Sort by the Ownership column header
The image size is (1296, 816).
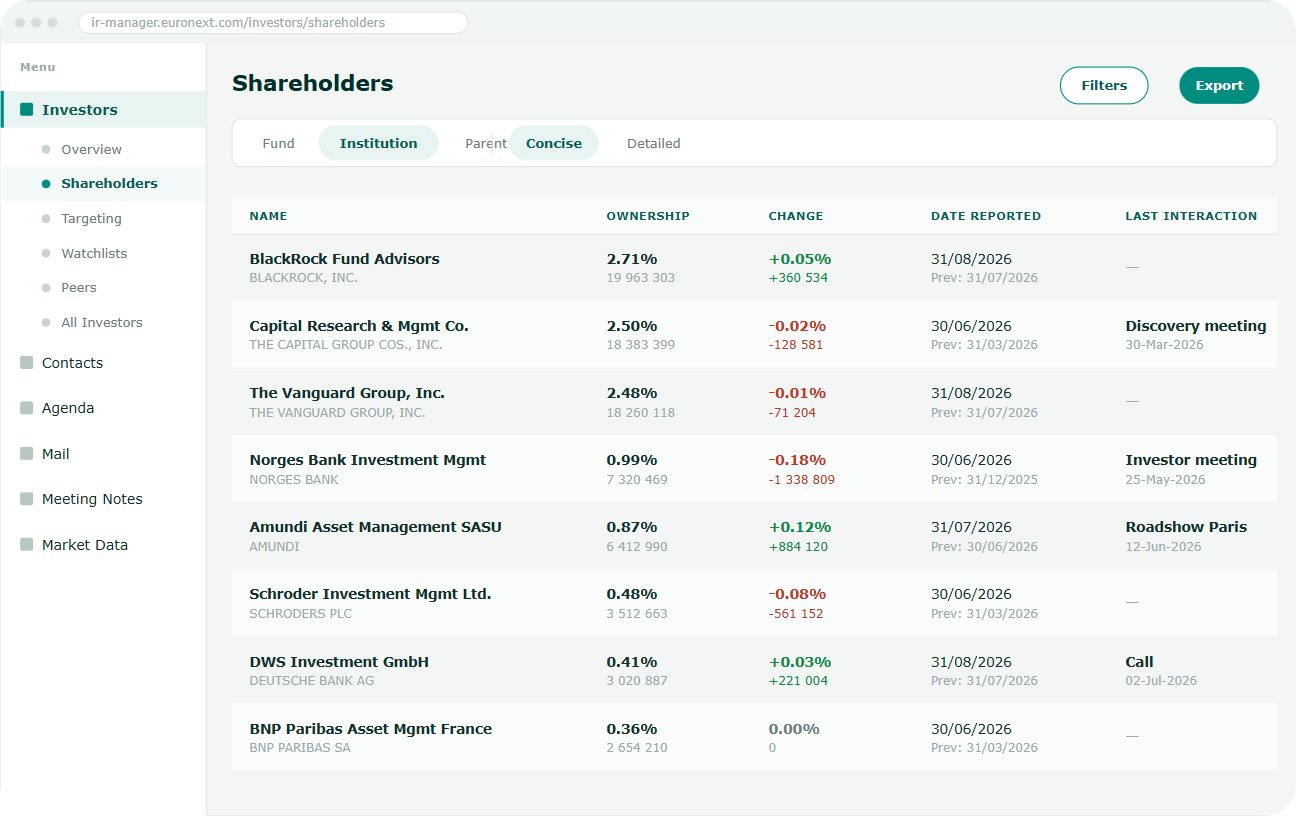648,216
